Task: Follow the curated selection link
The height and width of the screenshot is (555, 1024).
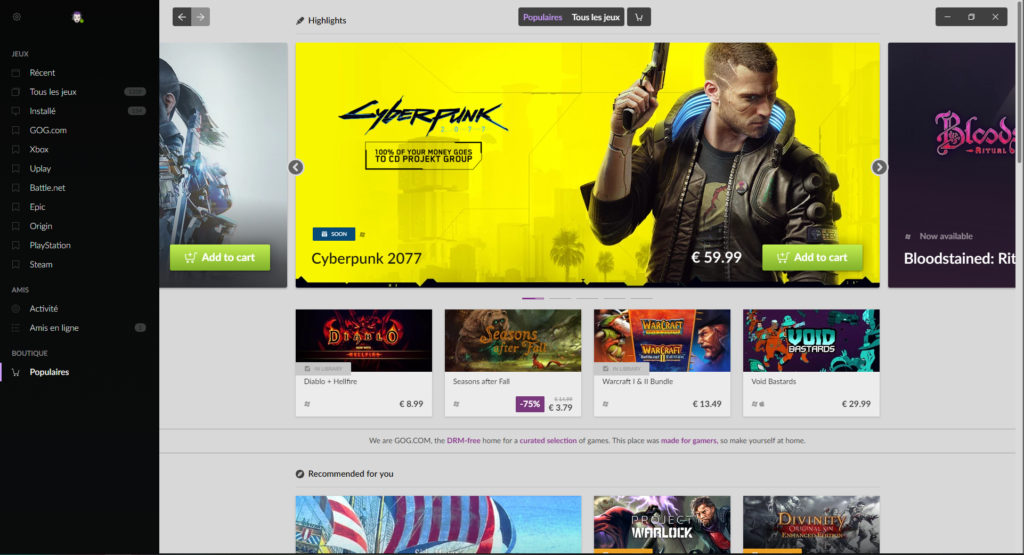Action: pyautogui.click(x=548, y=441)
